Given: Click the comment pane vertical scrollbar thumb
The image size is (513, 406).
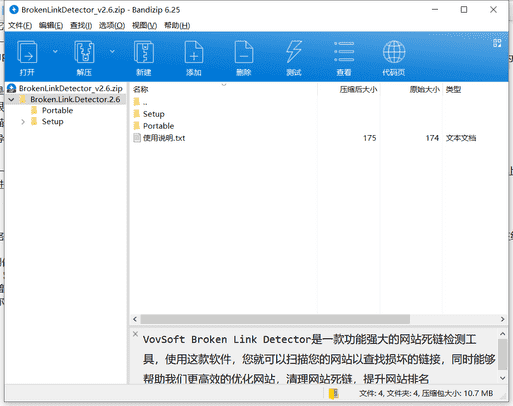Looking at the screenshot, I should coord(502,355).
